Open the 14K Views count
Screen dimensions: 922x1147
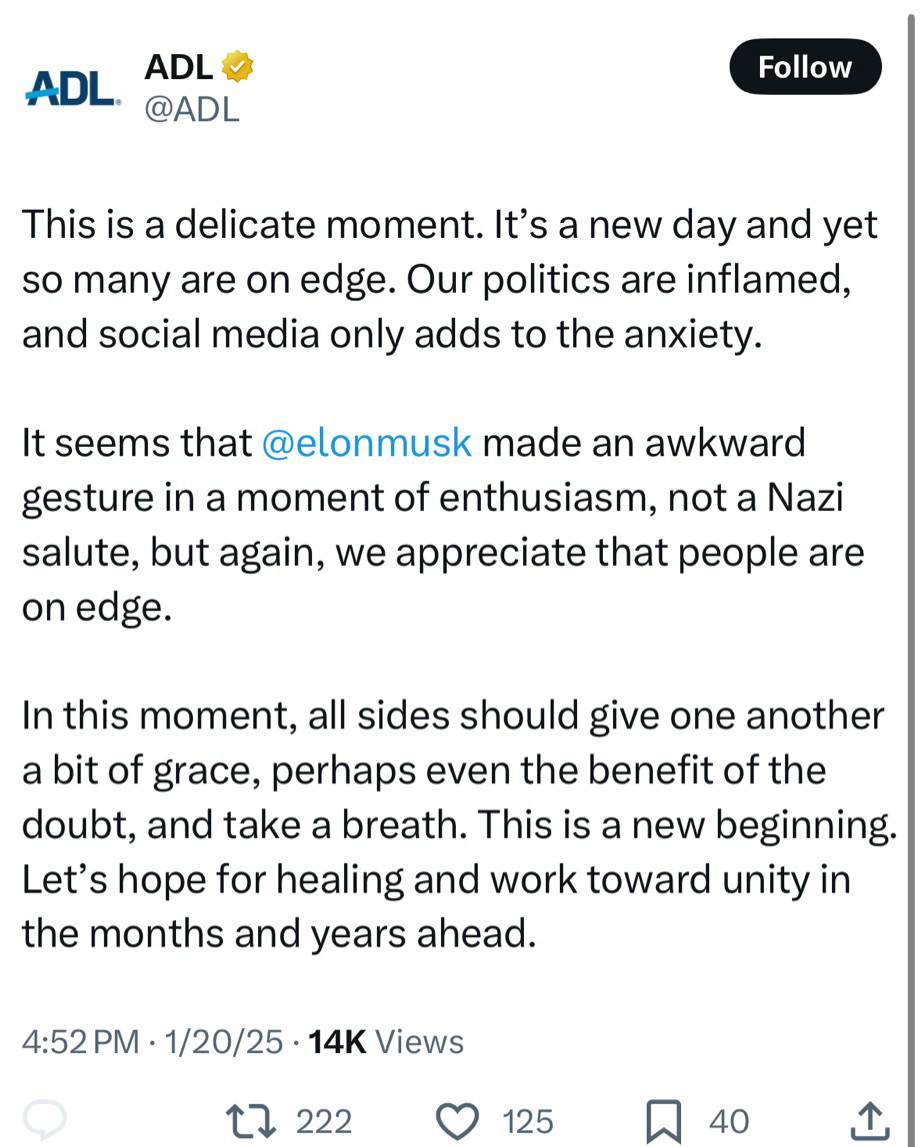tap(386, 1042)
